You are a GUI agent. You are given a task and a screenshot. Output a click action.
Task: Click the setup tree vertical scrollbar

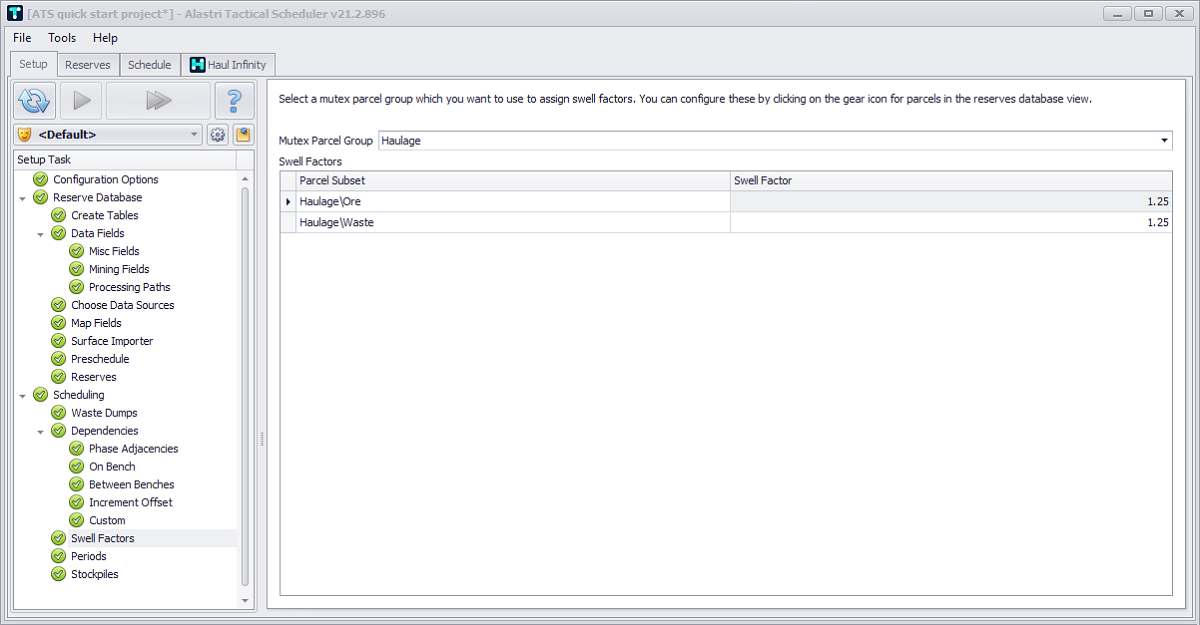[246, 386]
